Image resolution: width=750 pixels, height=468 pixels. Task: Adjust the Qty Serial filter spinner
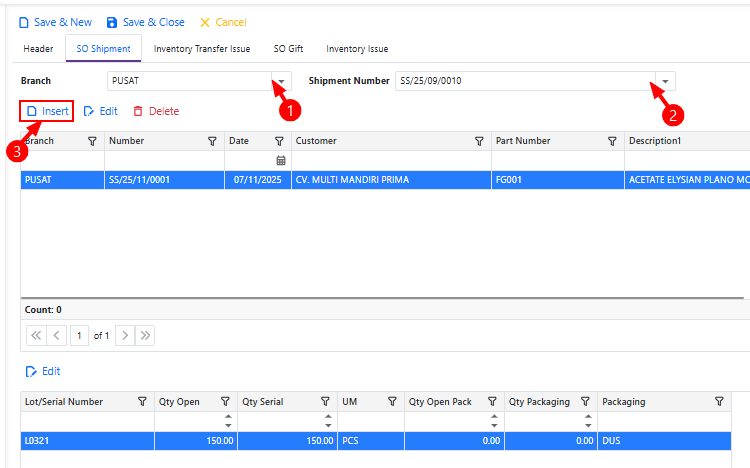point(328,421)
